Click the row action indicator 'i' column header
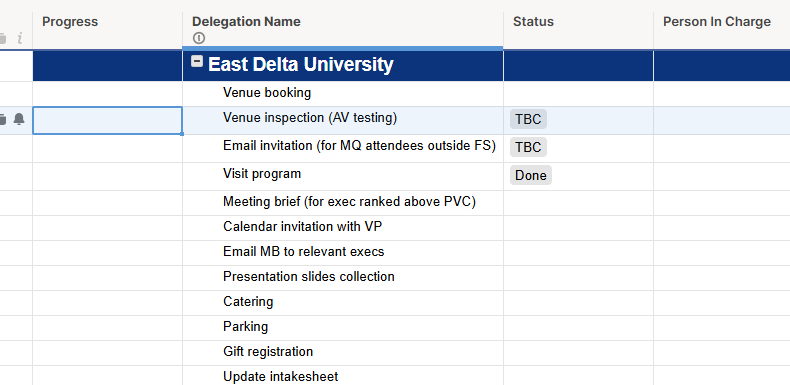Viewport: 790px width, 385px height. tap(20, 38)
